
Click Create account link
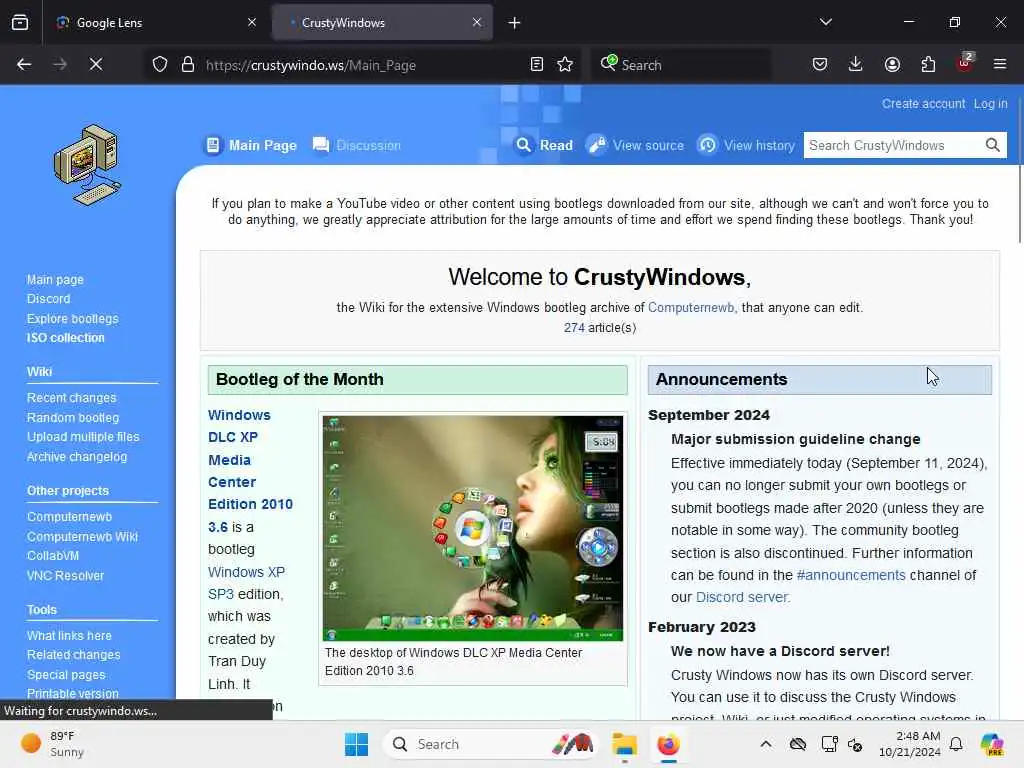pos(923,104)
